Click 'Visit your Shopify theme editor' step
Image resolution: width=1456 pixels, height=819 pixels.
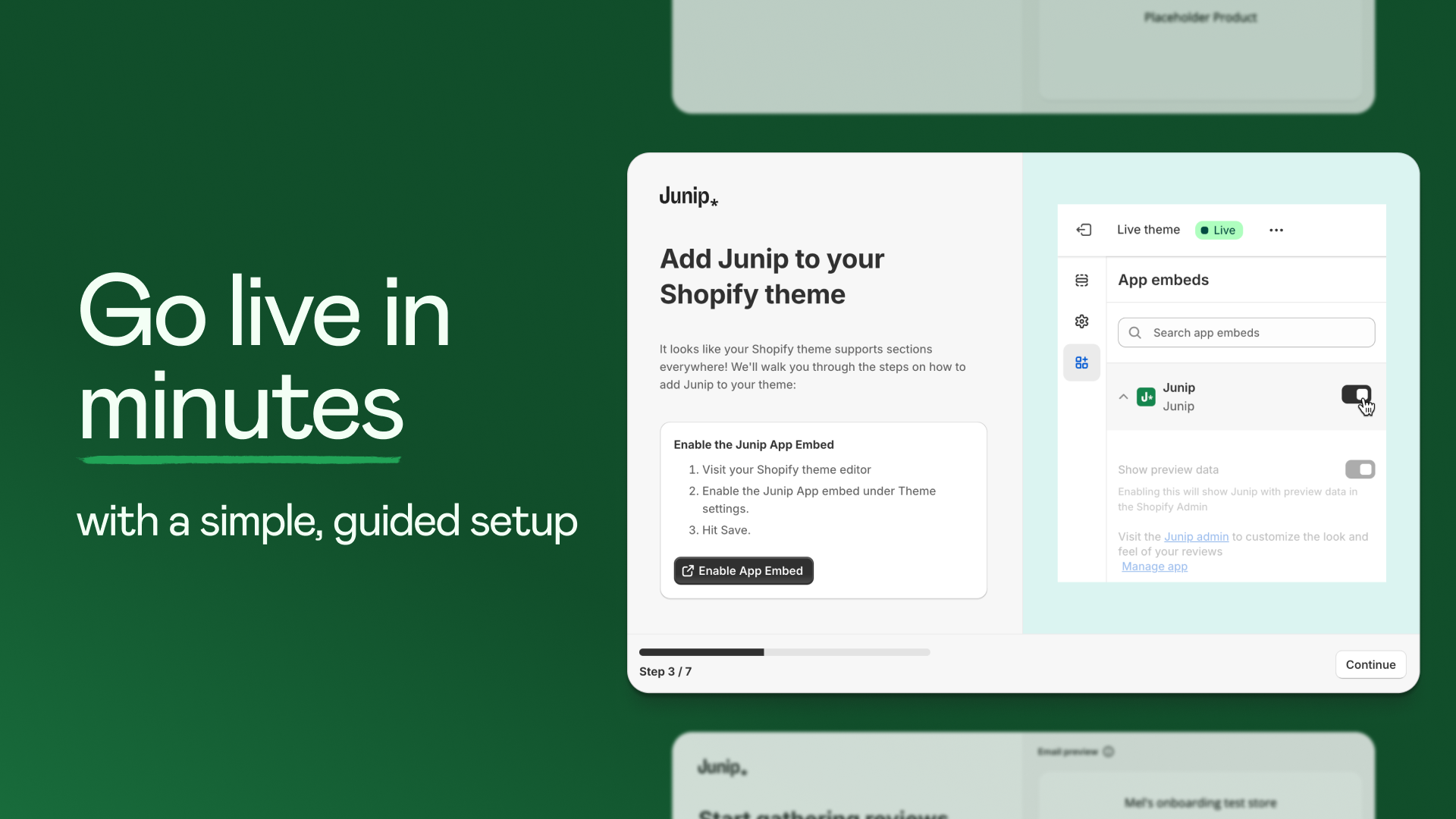pyautogui.click(x=786, y=470)
